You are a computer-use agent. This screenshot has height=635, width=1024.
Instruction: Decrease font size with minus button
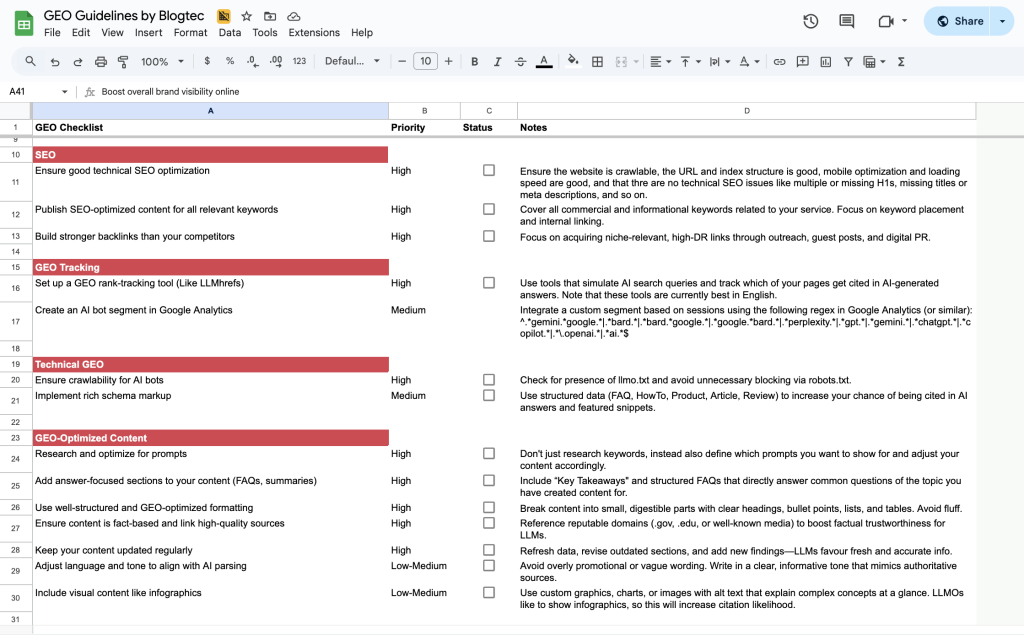click(x=402, y=61)
